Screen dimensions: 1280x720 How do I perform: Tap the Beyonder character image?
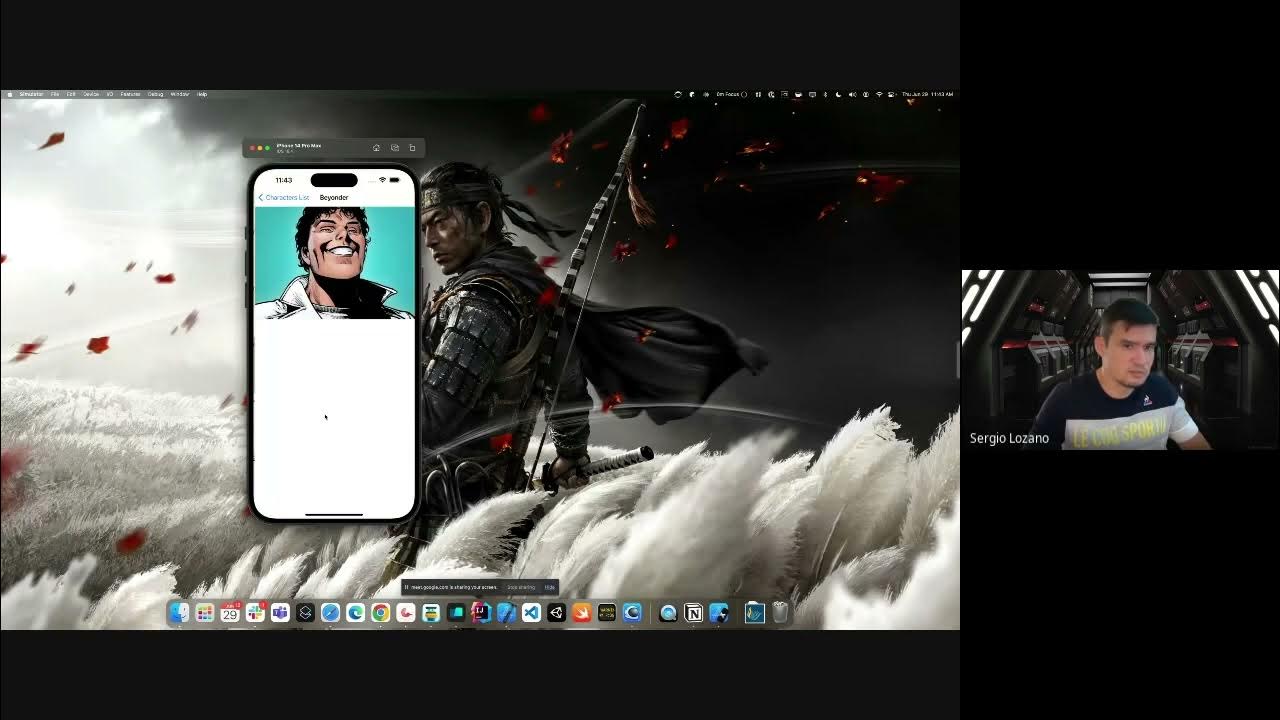tap(334, 262)
